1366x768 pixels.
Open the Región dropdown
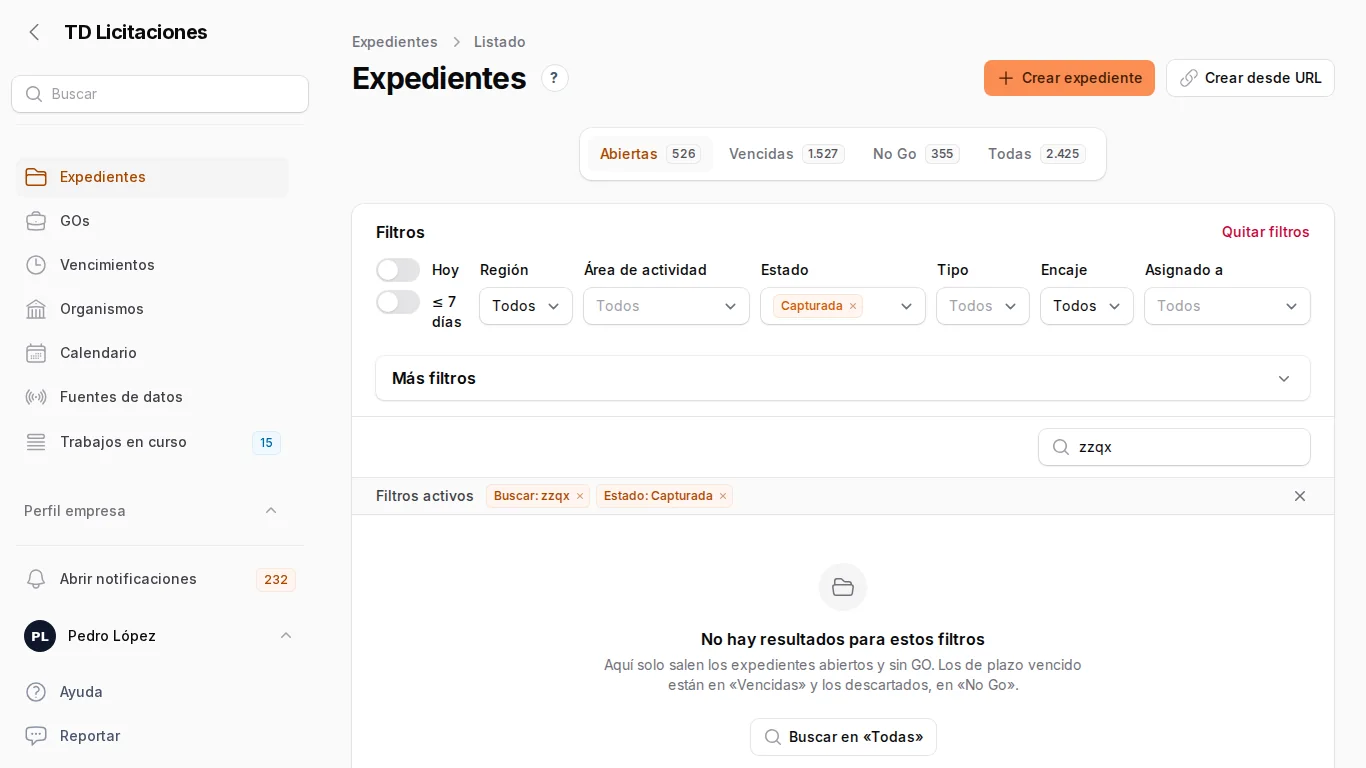click(526, 306)
